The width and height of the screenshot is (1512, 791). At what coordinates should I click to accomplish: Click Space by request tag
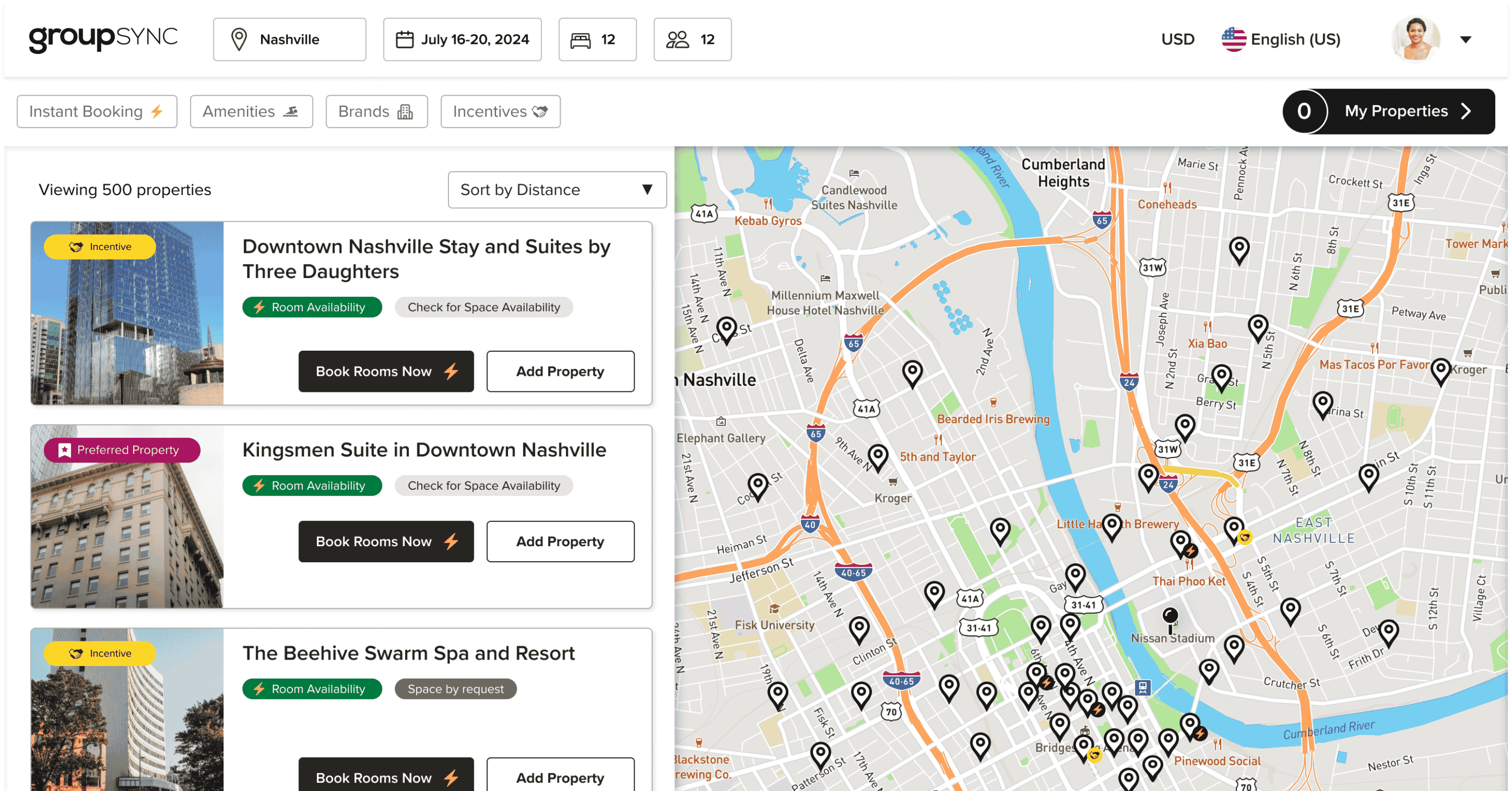(x=456, y=689)
